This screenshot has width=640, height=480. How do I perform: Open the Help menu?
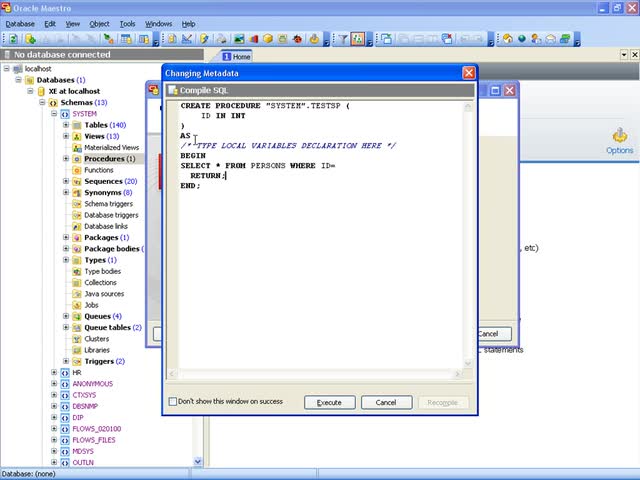[188, 24]
